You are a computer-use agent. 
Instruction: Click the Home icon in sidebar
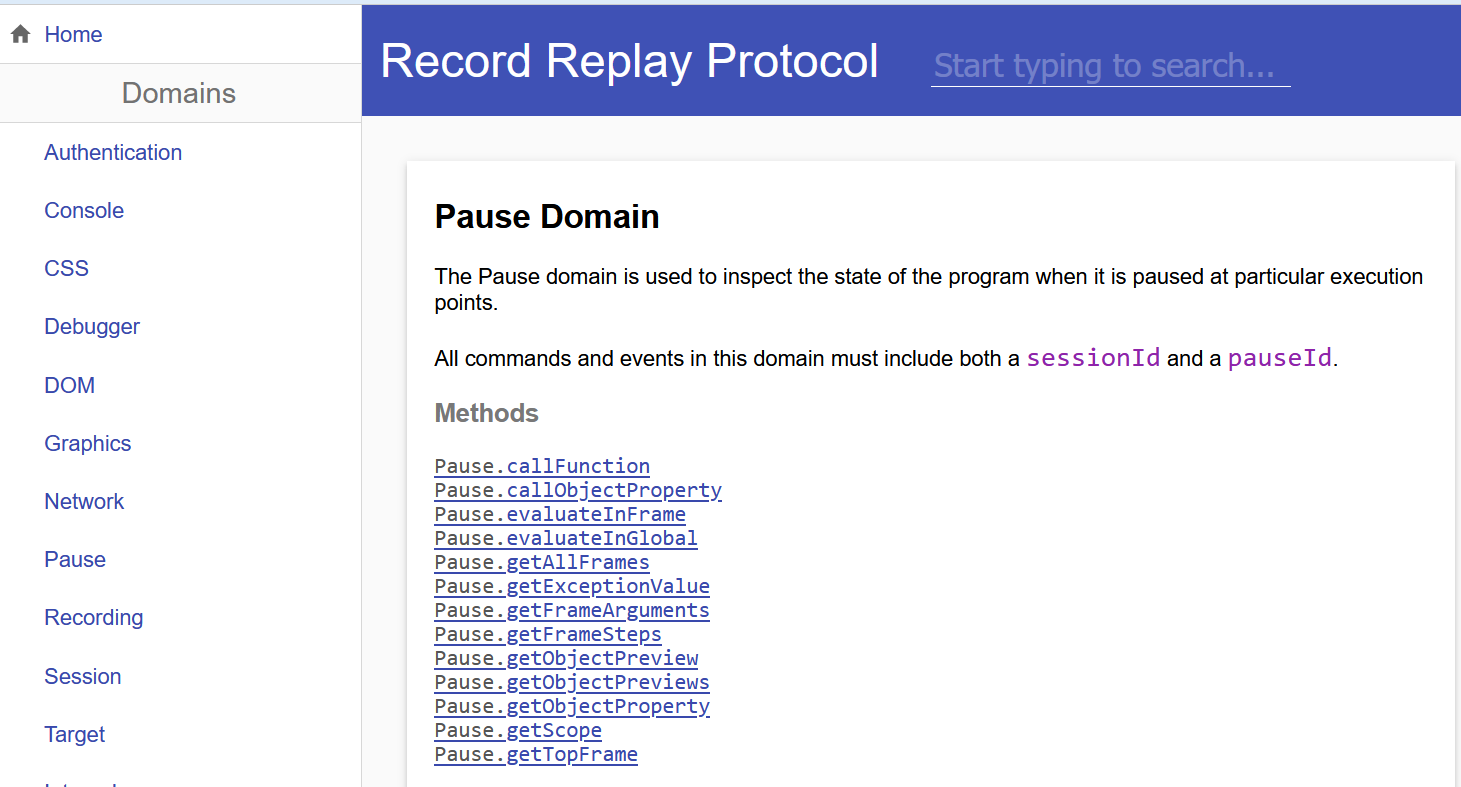(20, 35)
